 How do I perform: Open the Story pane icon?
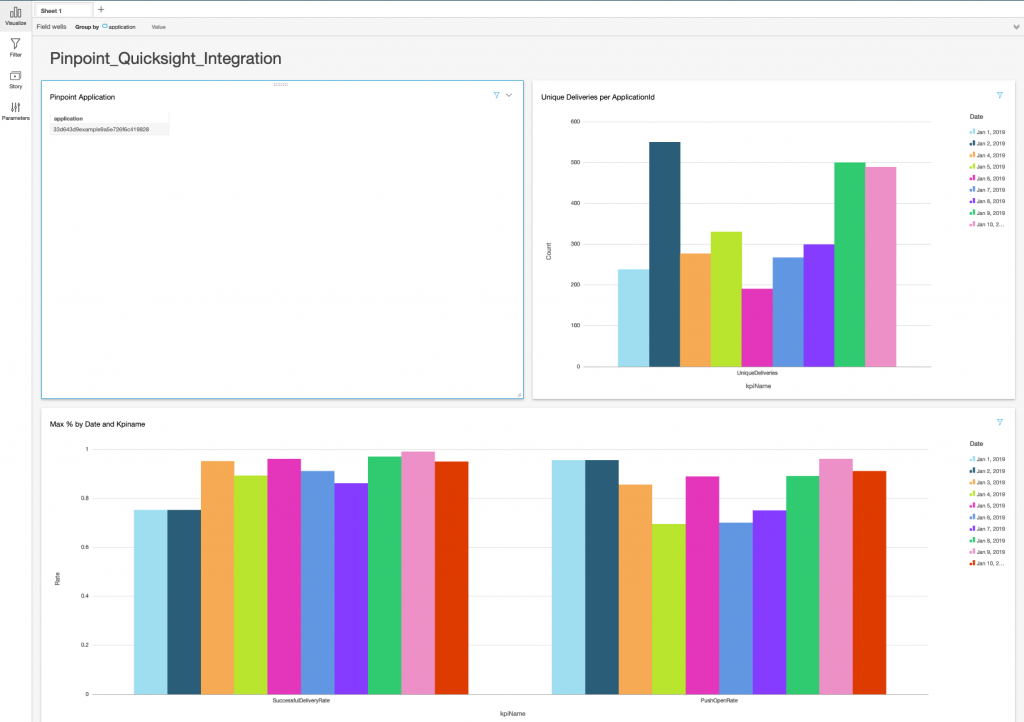[16, 80]
